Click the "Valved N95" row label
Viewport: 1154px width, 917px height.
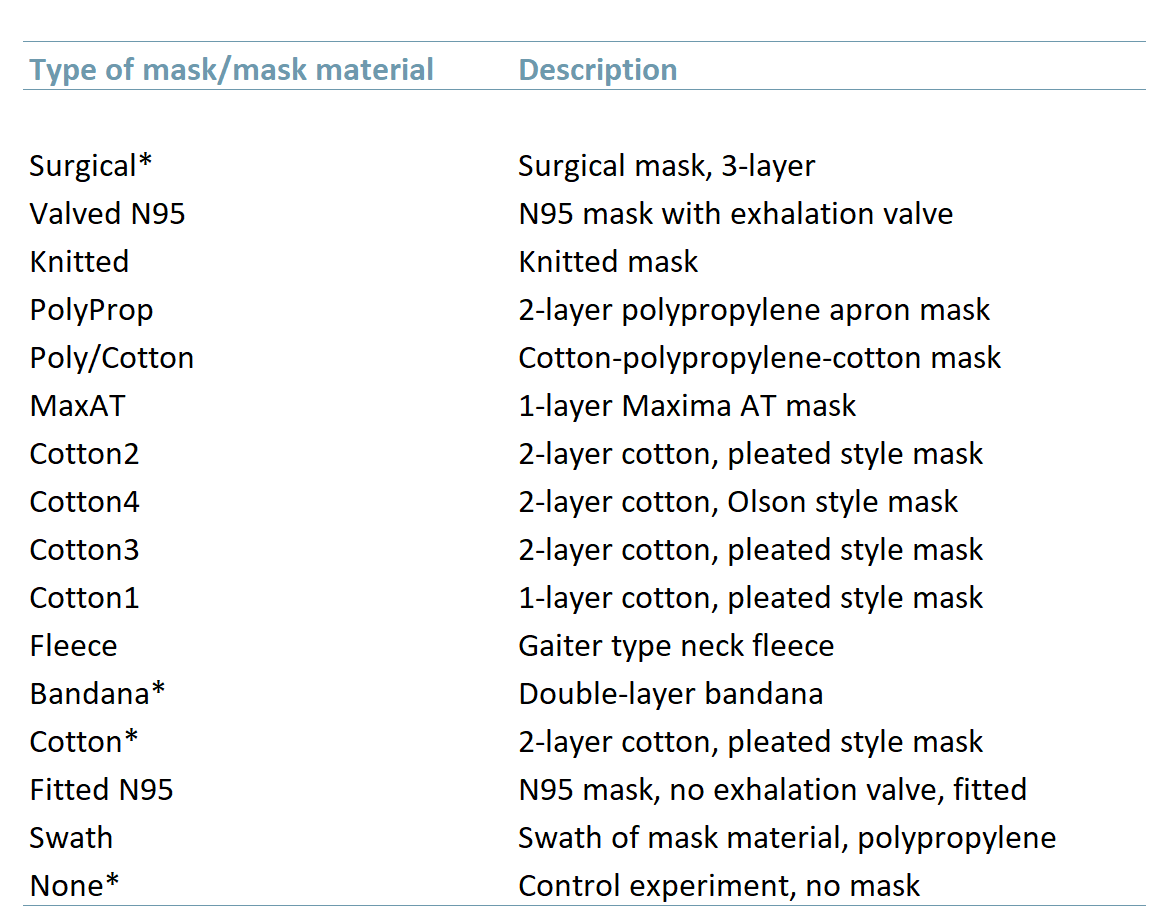click(x=107, y=213)
